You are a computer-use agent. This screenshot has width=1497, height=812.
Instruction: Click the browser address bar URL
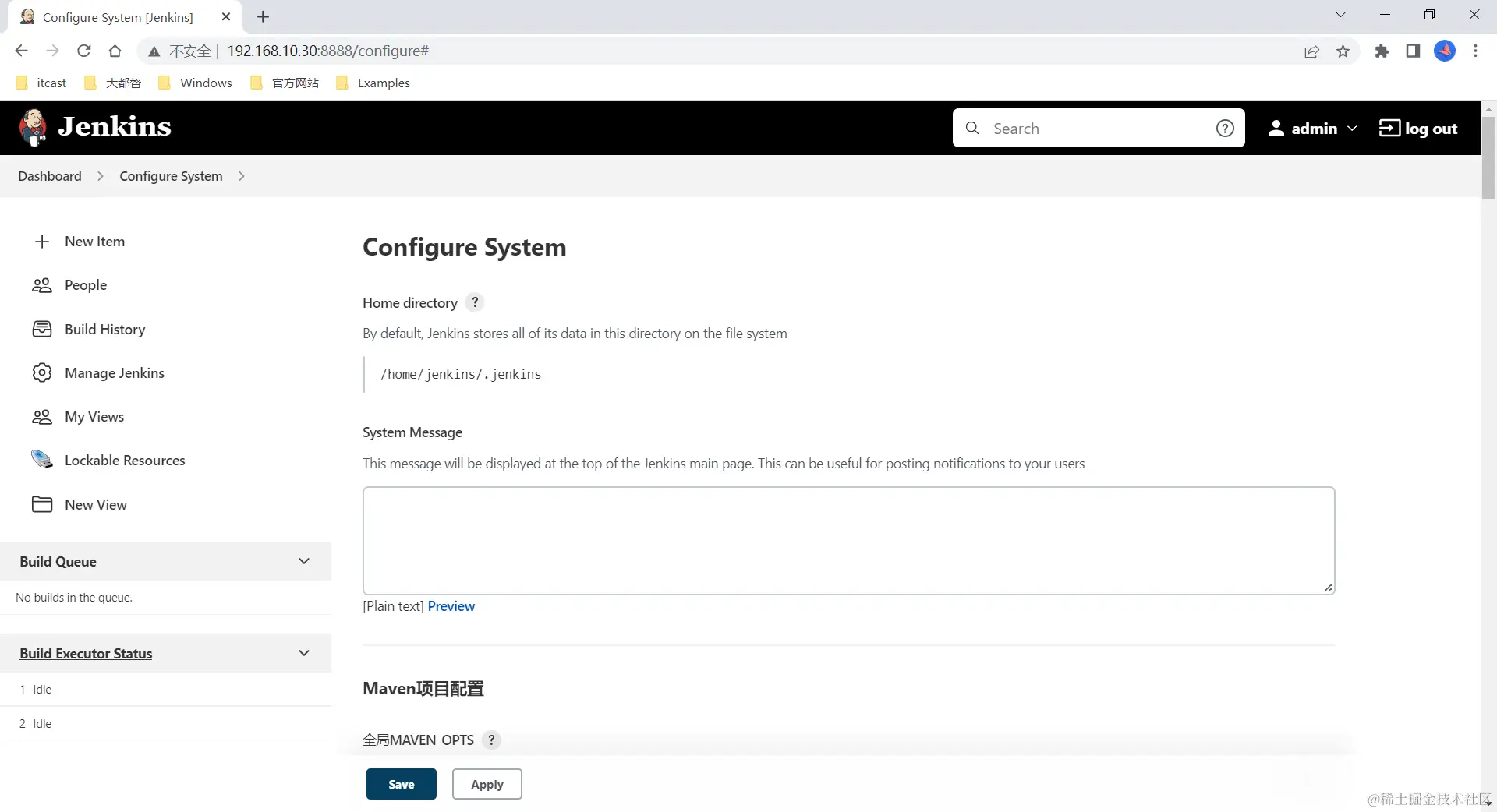(x=327, y=51)
